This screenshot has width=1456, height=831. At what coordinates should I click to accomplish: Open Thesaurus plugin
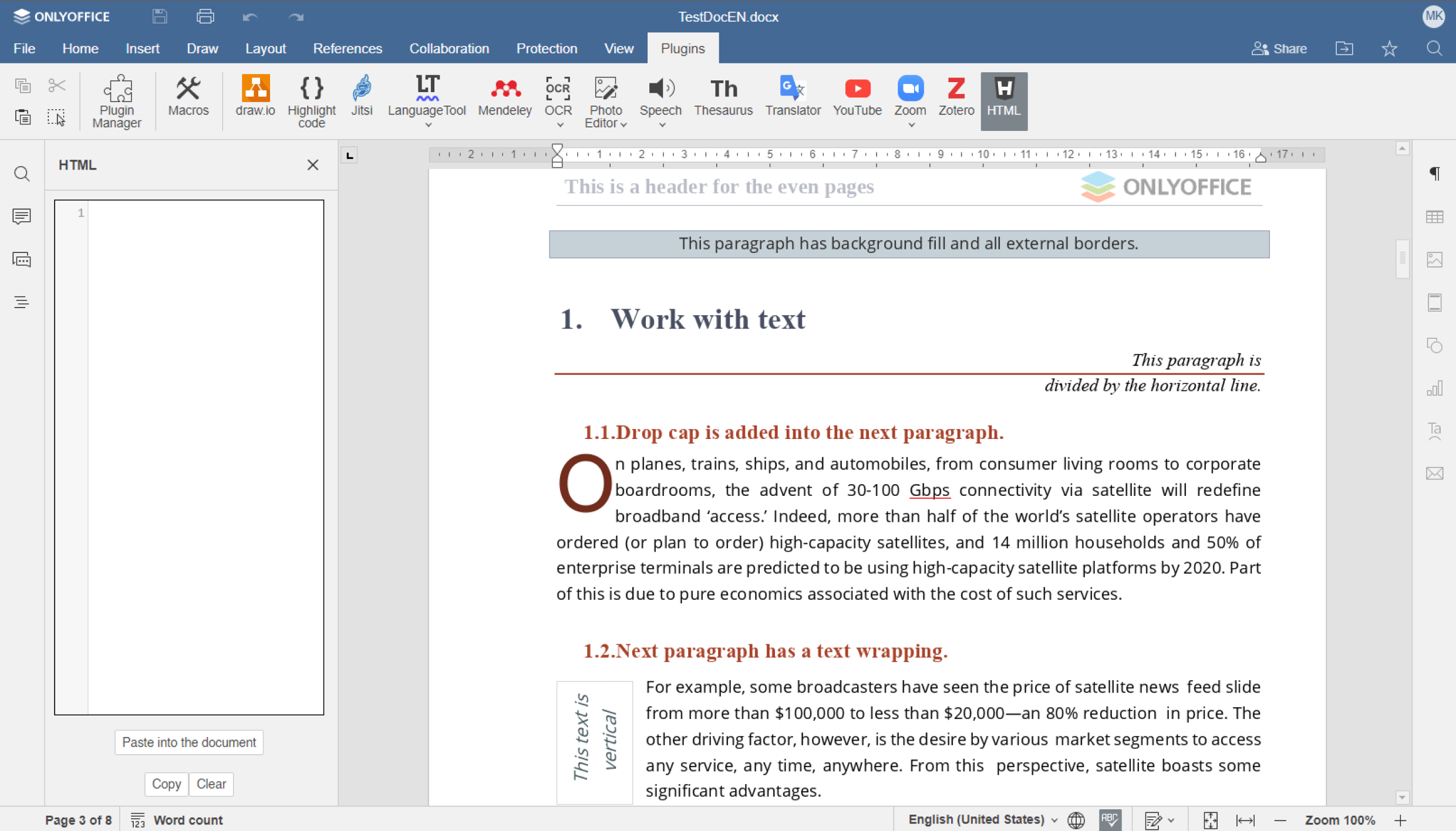coord(723,96)
